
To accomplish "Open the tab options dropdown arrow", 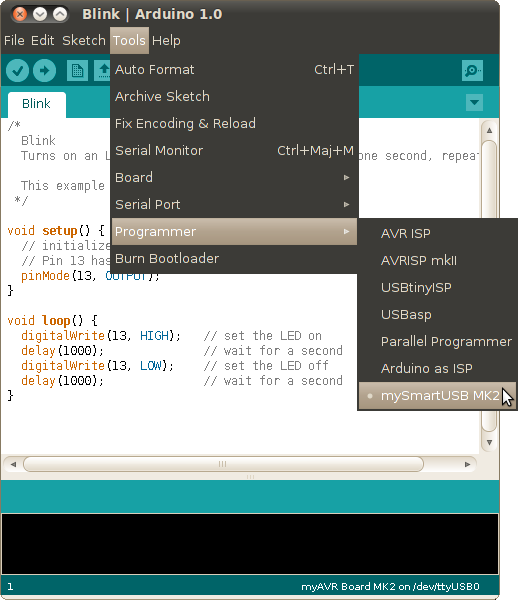I will (474, 102).
